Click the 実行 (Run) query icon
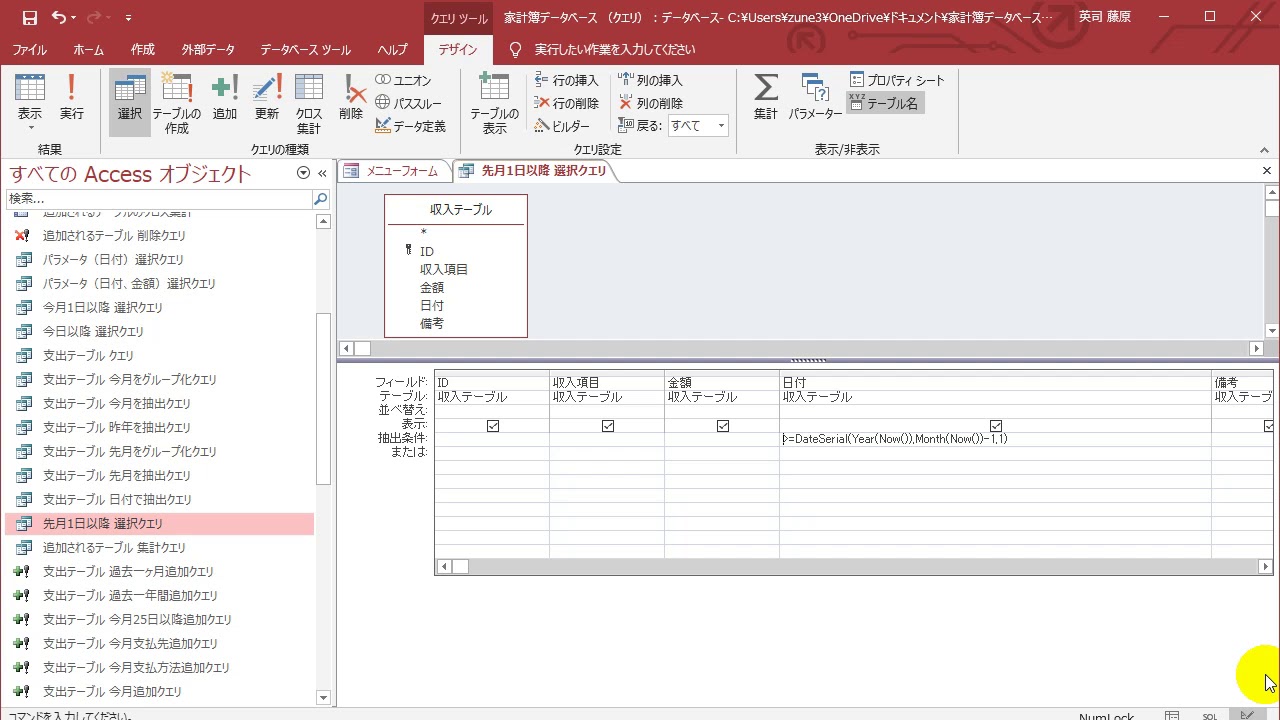Screen dimensions: 1280x720 (x=71, y=98)
